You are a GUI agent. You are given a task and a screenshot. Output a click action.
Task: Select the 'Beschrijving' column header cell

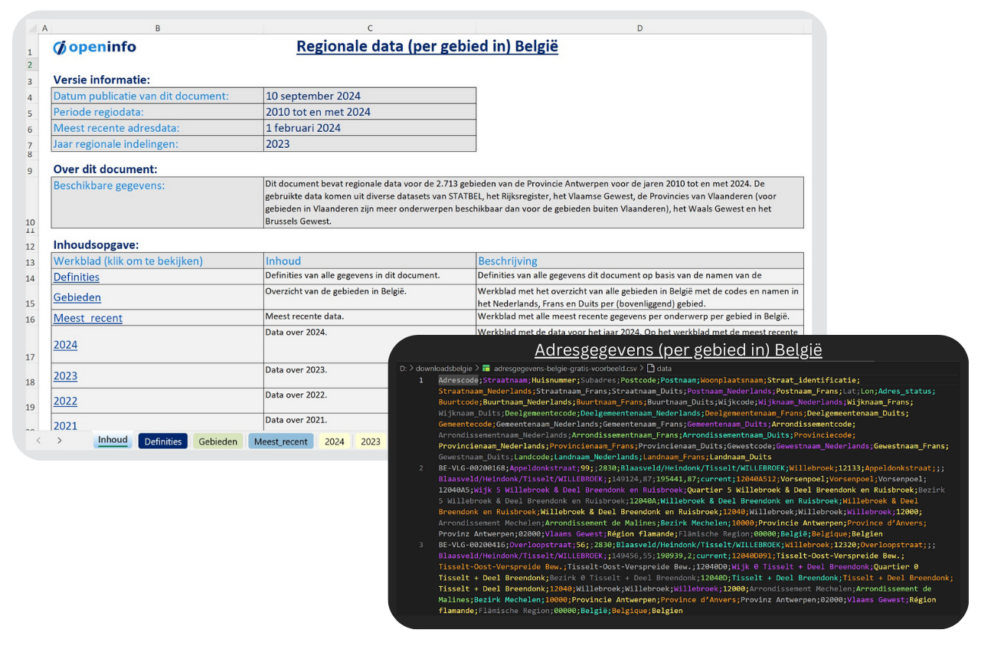tap(640, 260)
